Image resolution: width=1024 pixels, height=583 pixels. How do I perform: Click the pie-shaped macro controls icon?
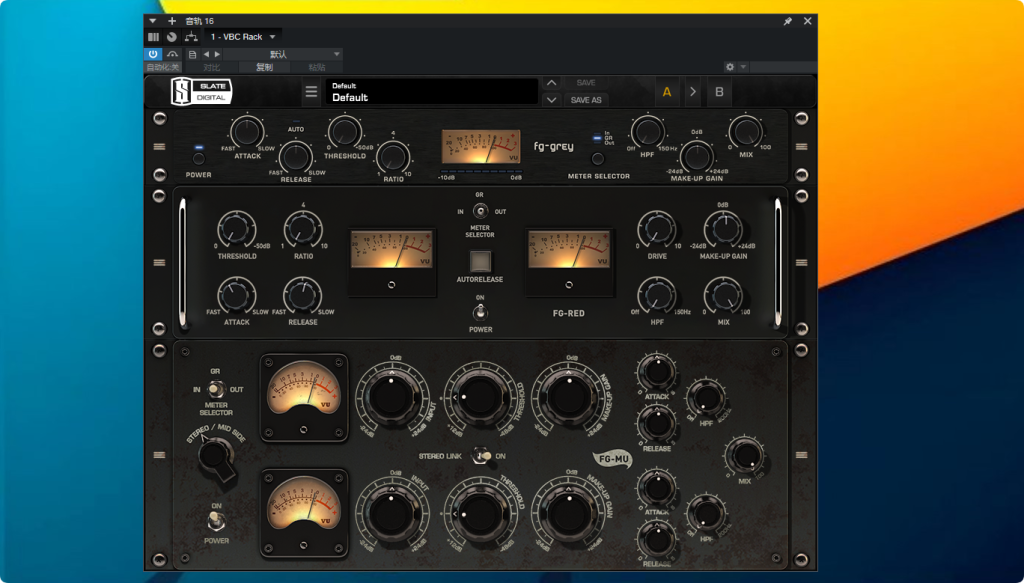coord(171,37)
